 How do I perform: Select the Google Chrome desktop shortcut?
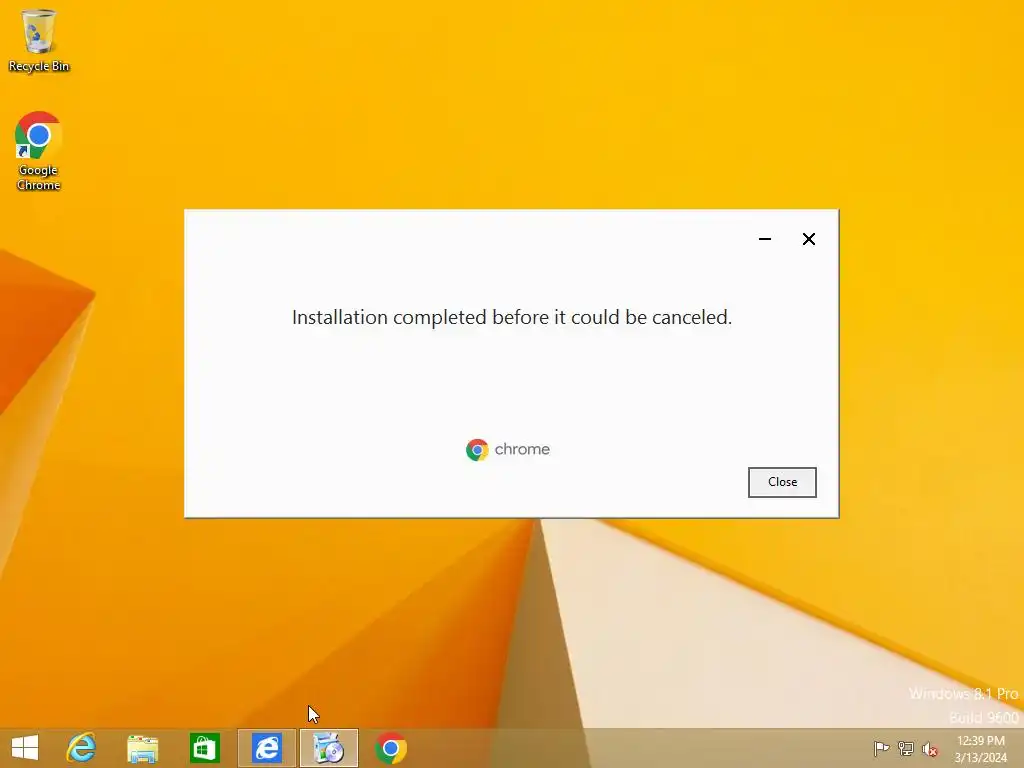[39, 152]
